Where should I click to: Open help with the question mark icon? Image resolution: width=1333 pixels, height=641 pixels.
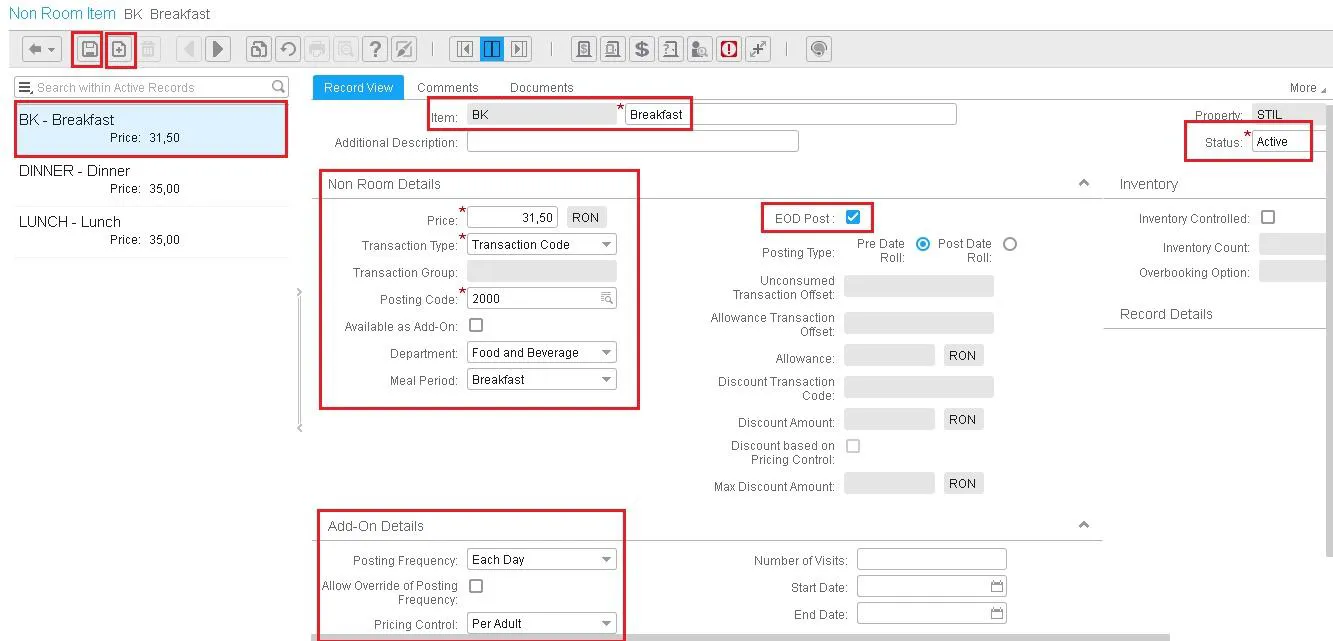375,48
